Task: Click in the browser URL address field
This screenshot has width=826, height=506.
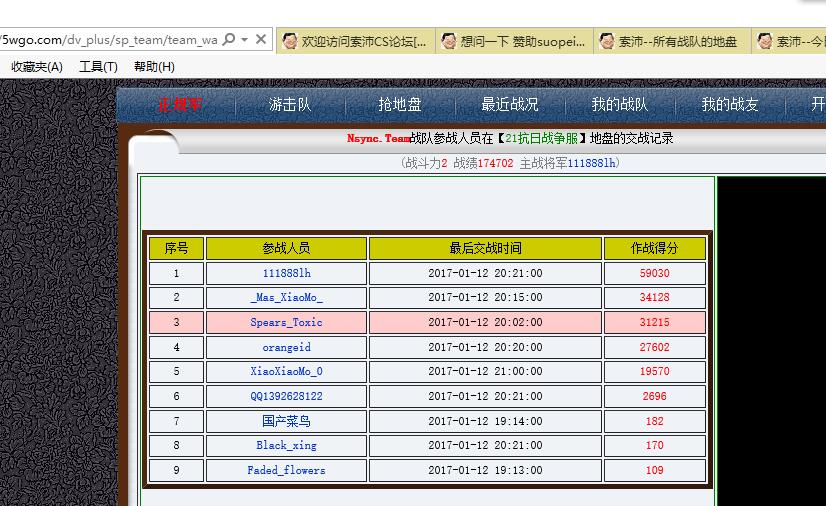Action: click(110, 40)
